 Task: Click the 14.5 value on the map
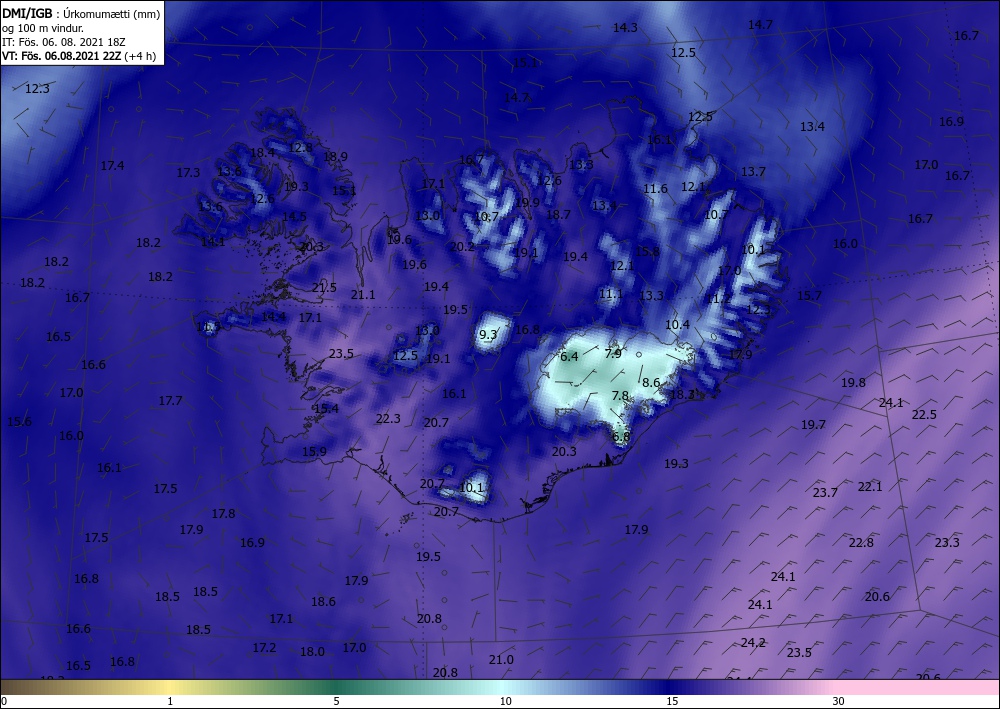pos(294,217)
